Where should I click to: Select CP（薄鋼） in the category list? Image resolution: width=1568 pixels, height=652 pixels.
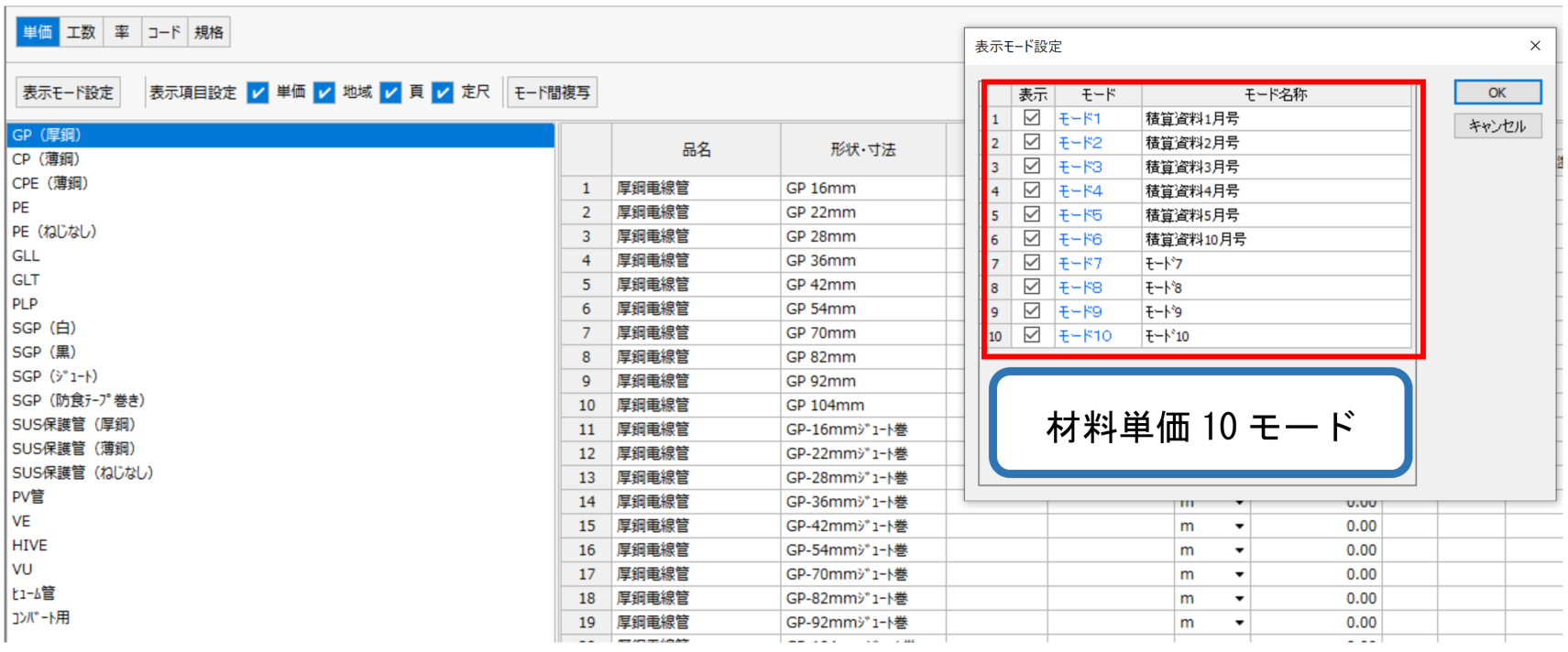click(46, 159)
